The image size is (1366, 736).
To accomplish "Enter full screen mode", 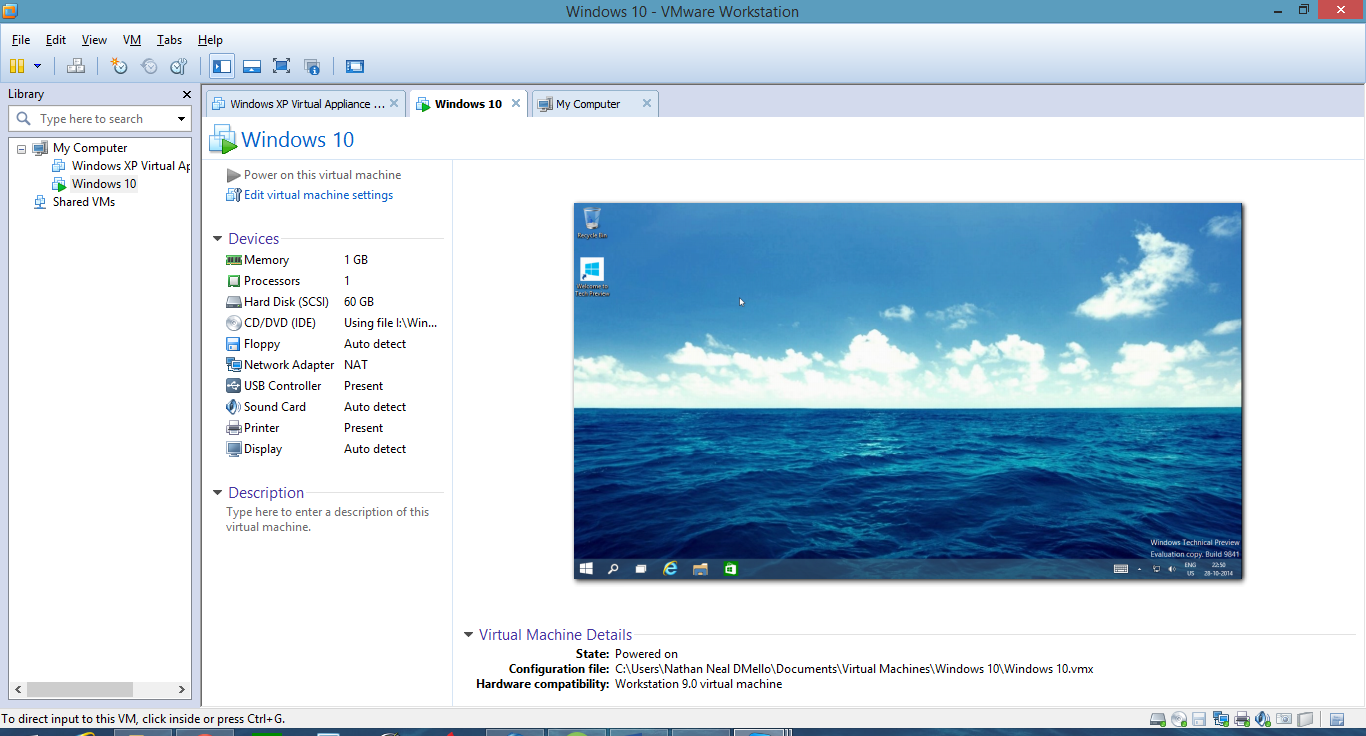I will click(x=282, y=66).
